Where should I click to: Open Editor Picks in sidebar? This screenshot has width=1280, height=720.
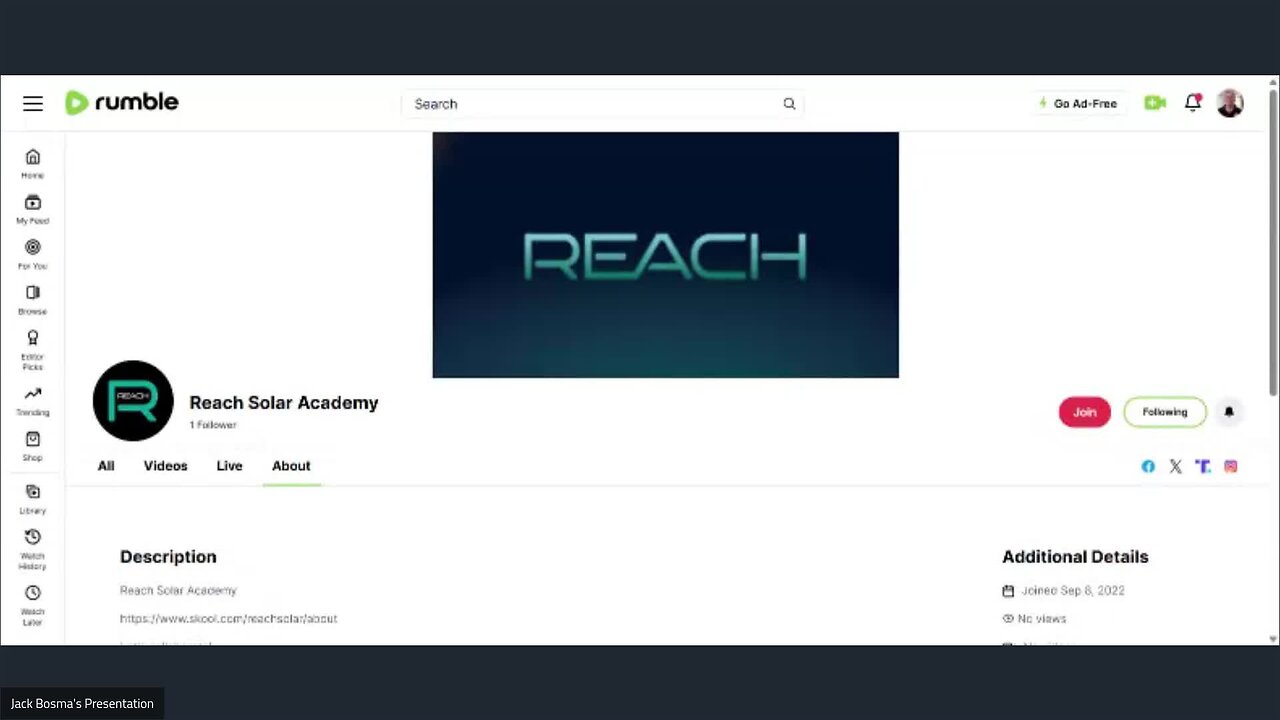coord(33,350)
